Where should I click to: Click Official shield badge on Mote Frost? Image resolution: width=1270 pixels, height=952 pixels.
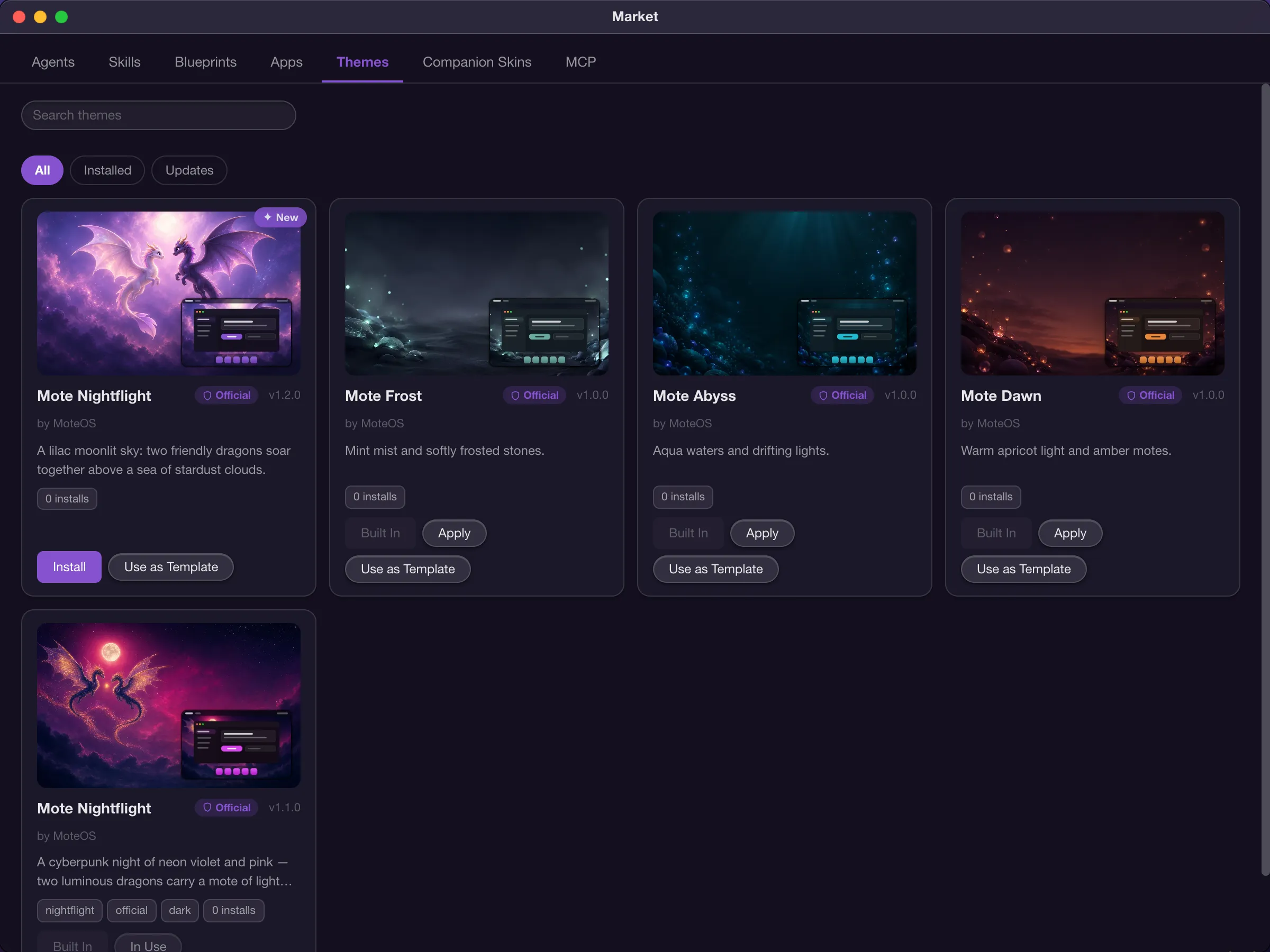[534, 396]
